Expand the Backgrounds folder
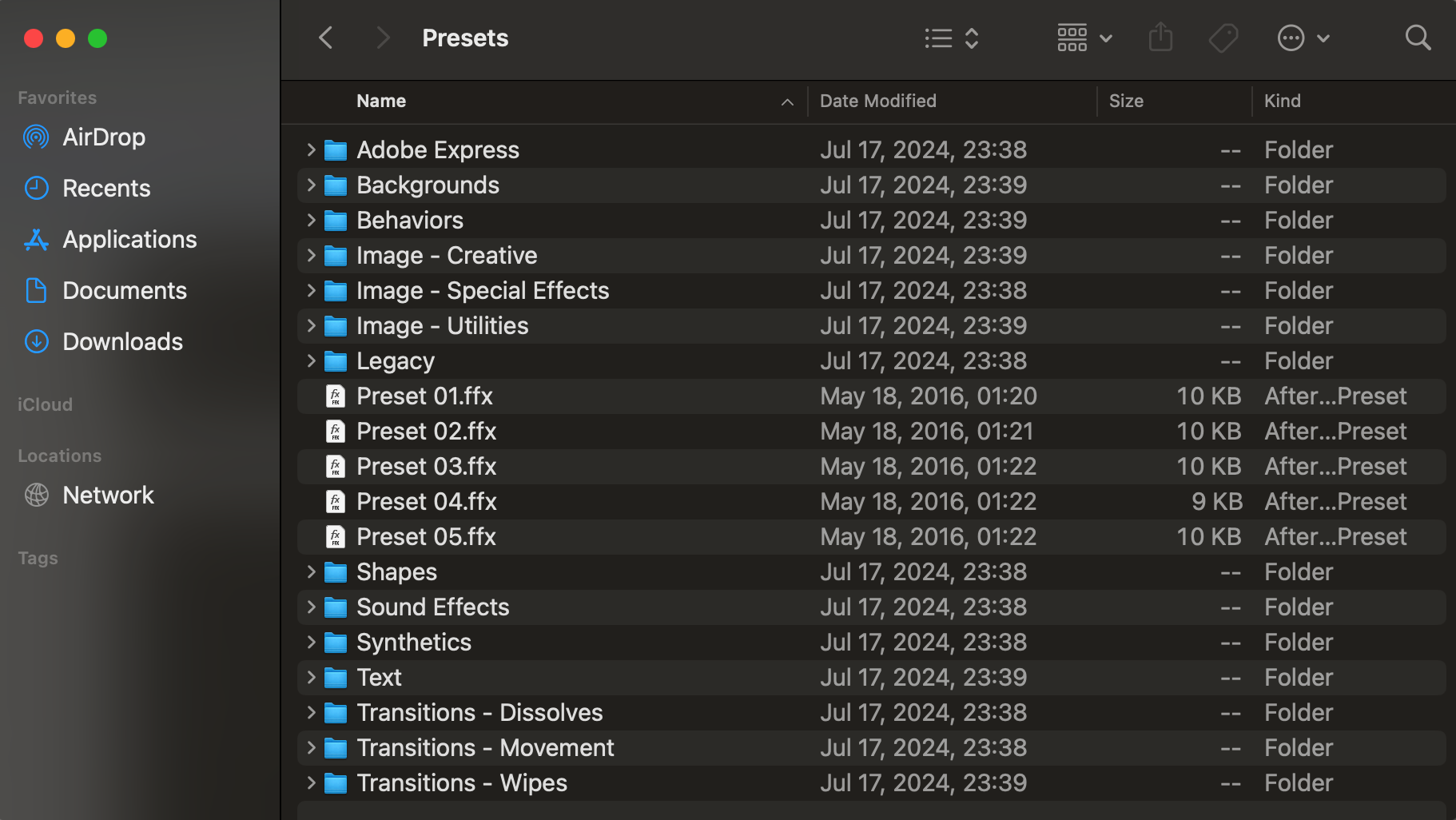 [311, 185]
